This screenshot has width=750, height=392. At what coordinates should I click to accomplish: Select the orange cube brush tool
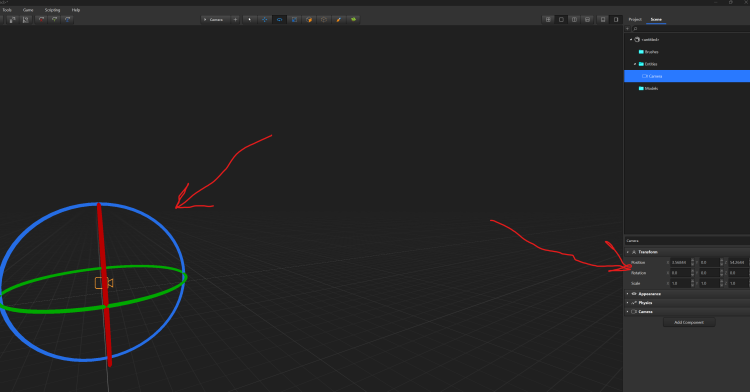pos(309,20)
